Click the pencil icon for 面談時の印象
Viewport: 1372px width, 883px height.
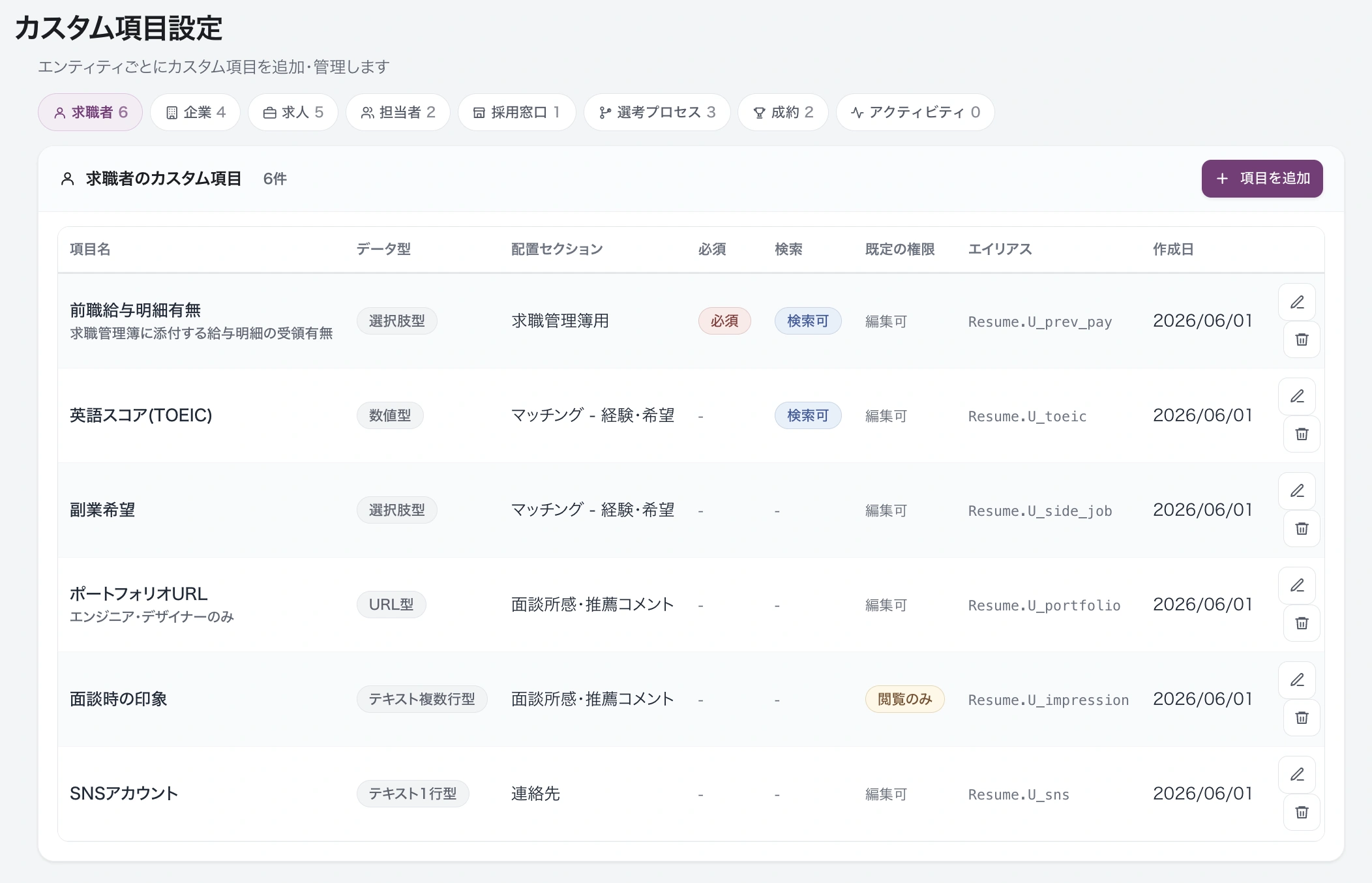coord(1297,680)
